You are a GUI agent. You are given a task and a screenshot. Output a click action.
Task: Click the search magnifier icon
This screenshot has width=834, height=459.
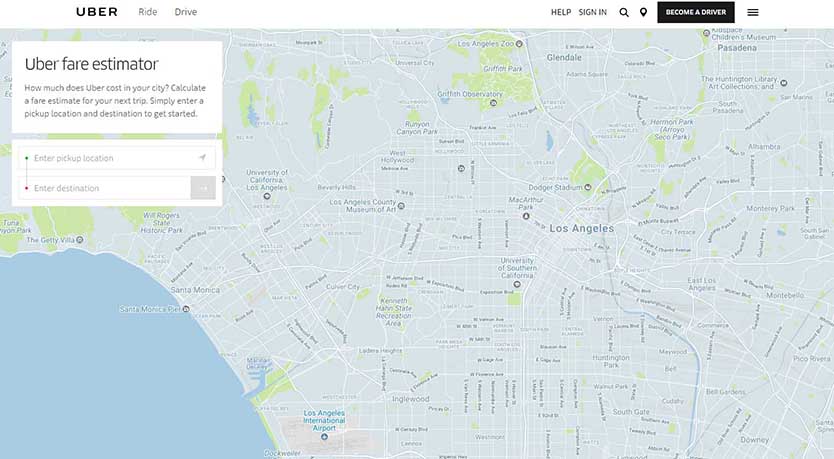coord(624,12)
